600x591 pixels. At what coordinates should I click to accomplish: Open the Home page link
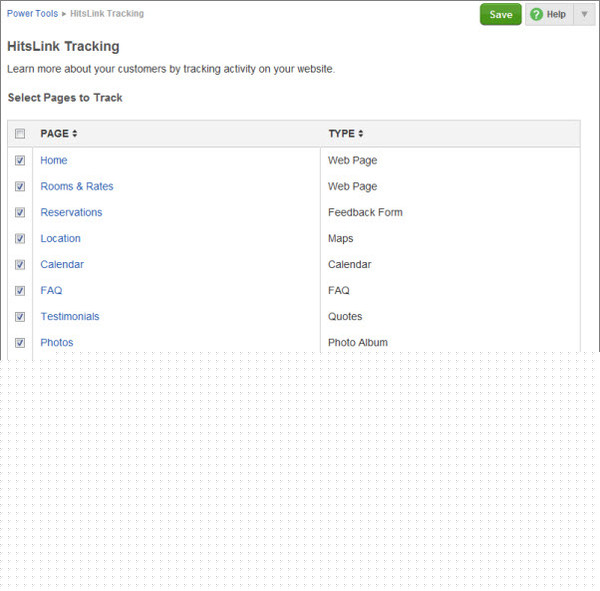click(x=54, y=160)
